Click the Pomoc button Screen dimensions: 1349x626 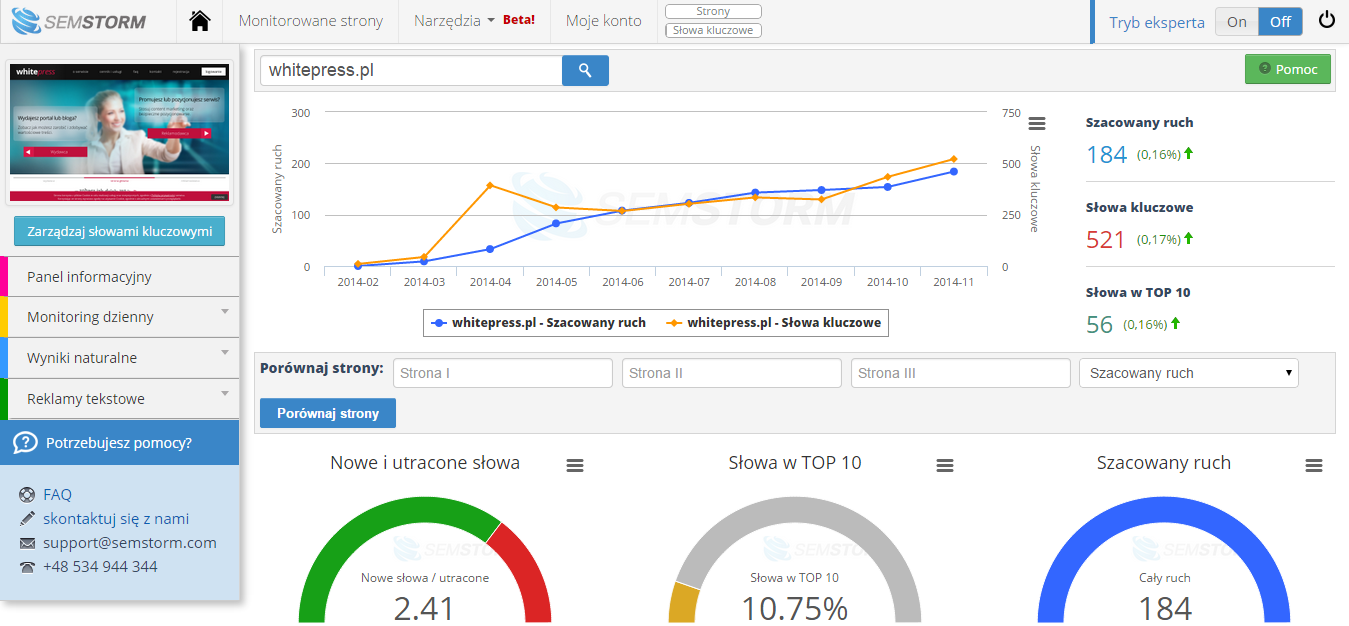point(1288,69)
